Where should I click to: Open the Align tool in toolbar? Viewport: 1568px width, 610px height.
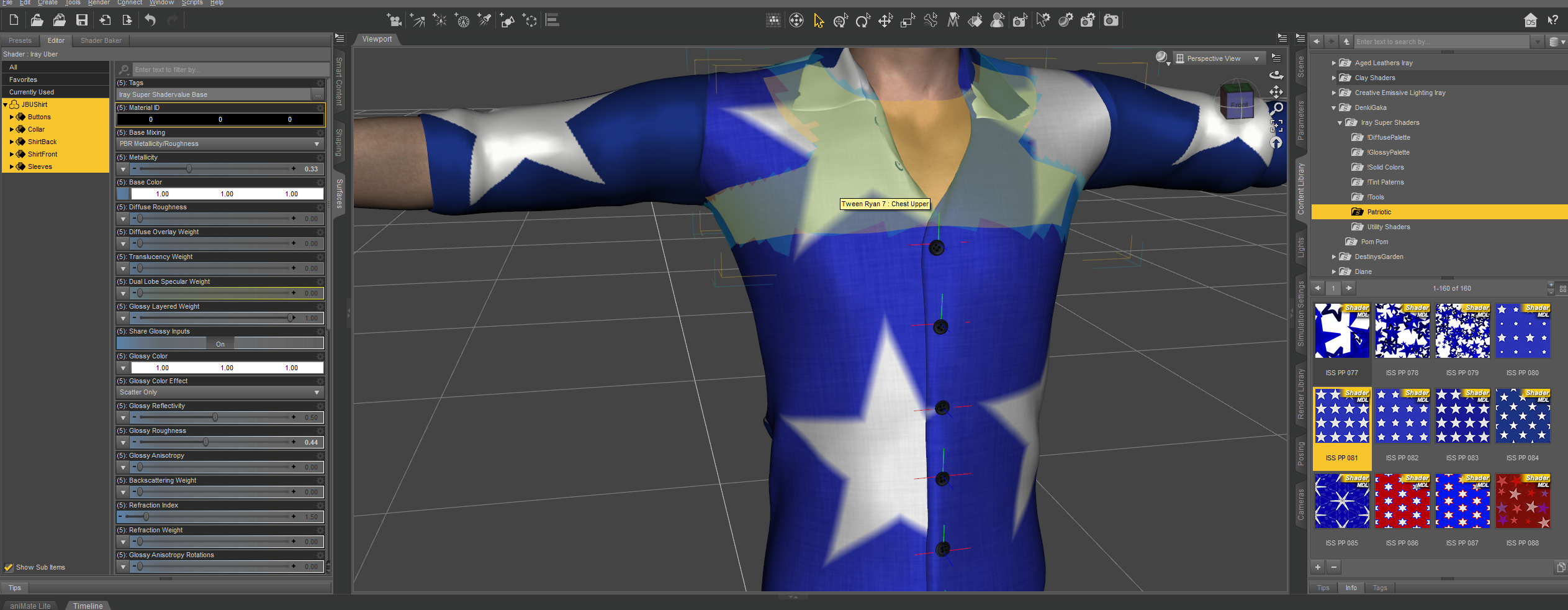coord(552,20)
